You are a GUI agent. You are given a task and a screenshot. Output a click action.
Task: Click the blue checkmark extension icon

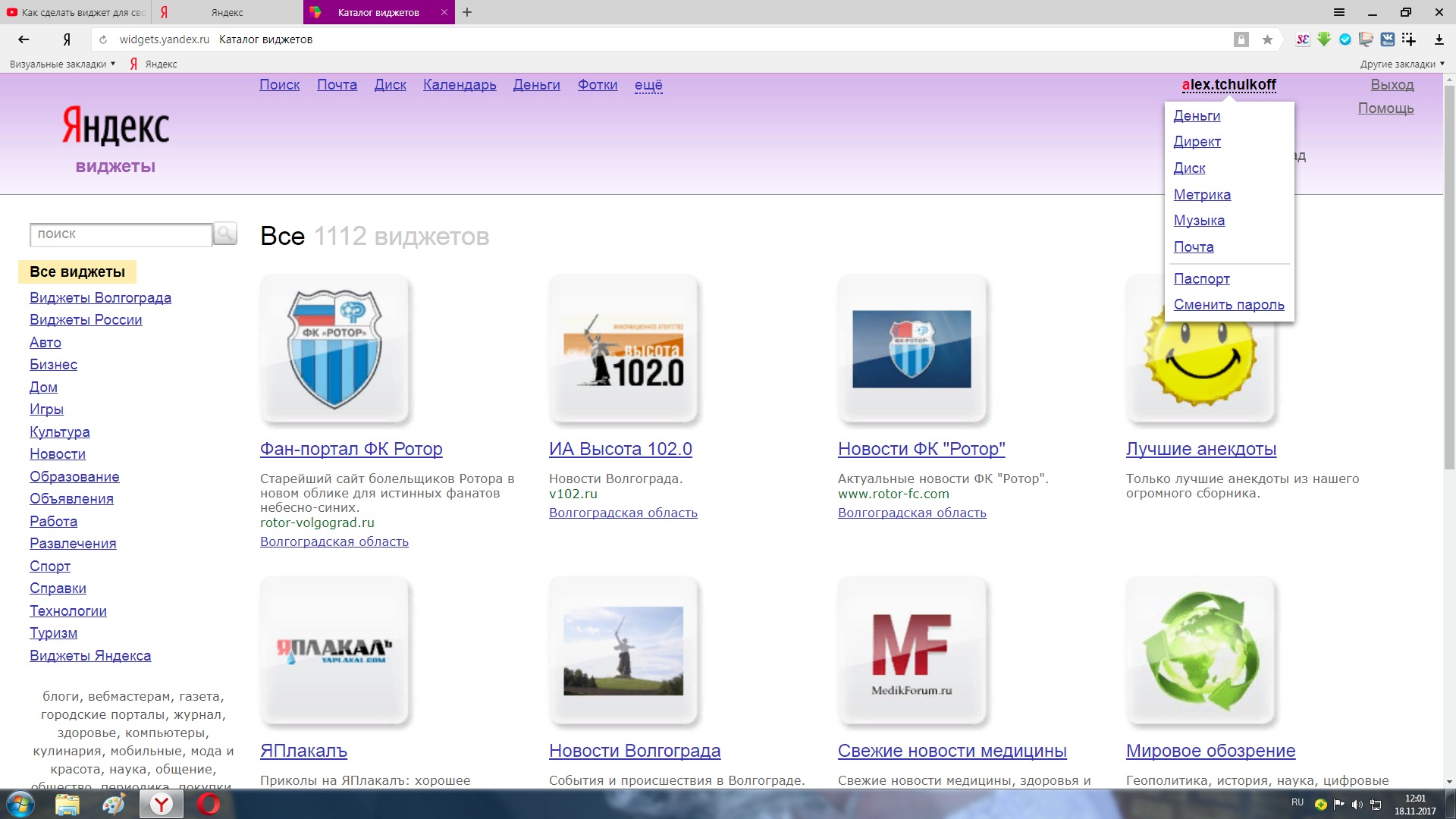click(1345, 39)
